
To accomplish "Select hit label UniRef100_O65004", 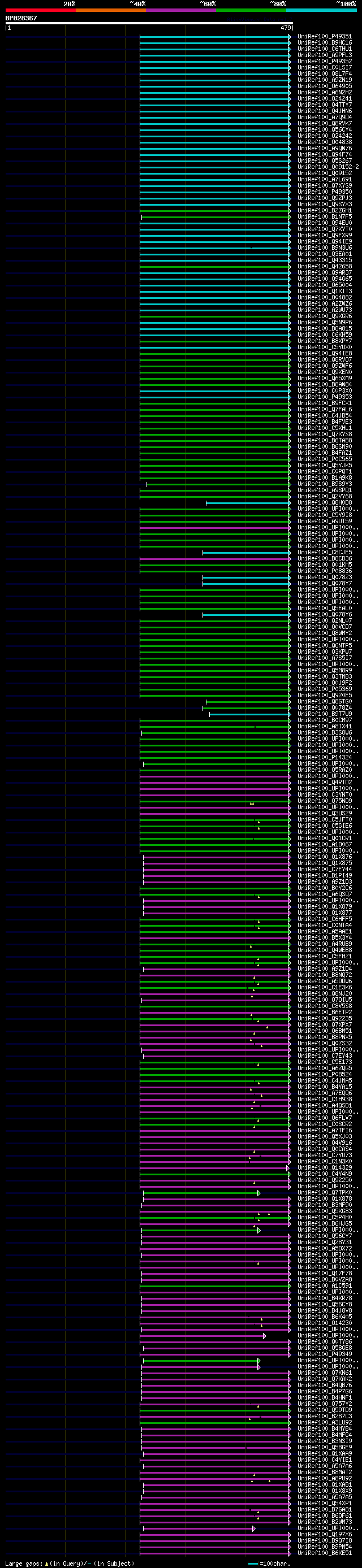I will click(325, 285).
